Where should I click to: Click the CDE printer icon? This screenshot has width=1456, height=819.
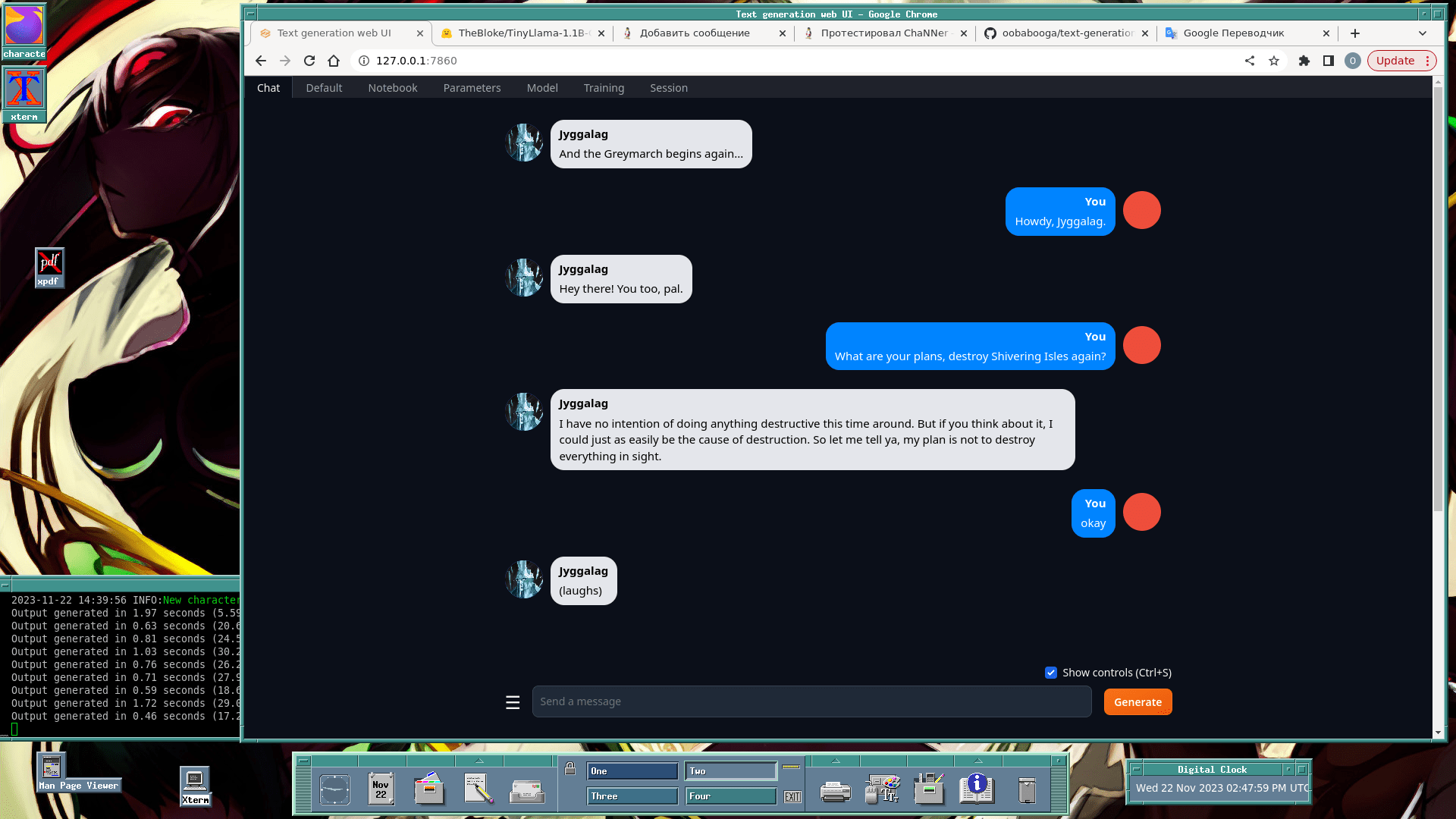point(835,791)
